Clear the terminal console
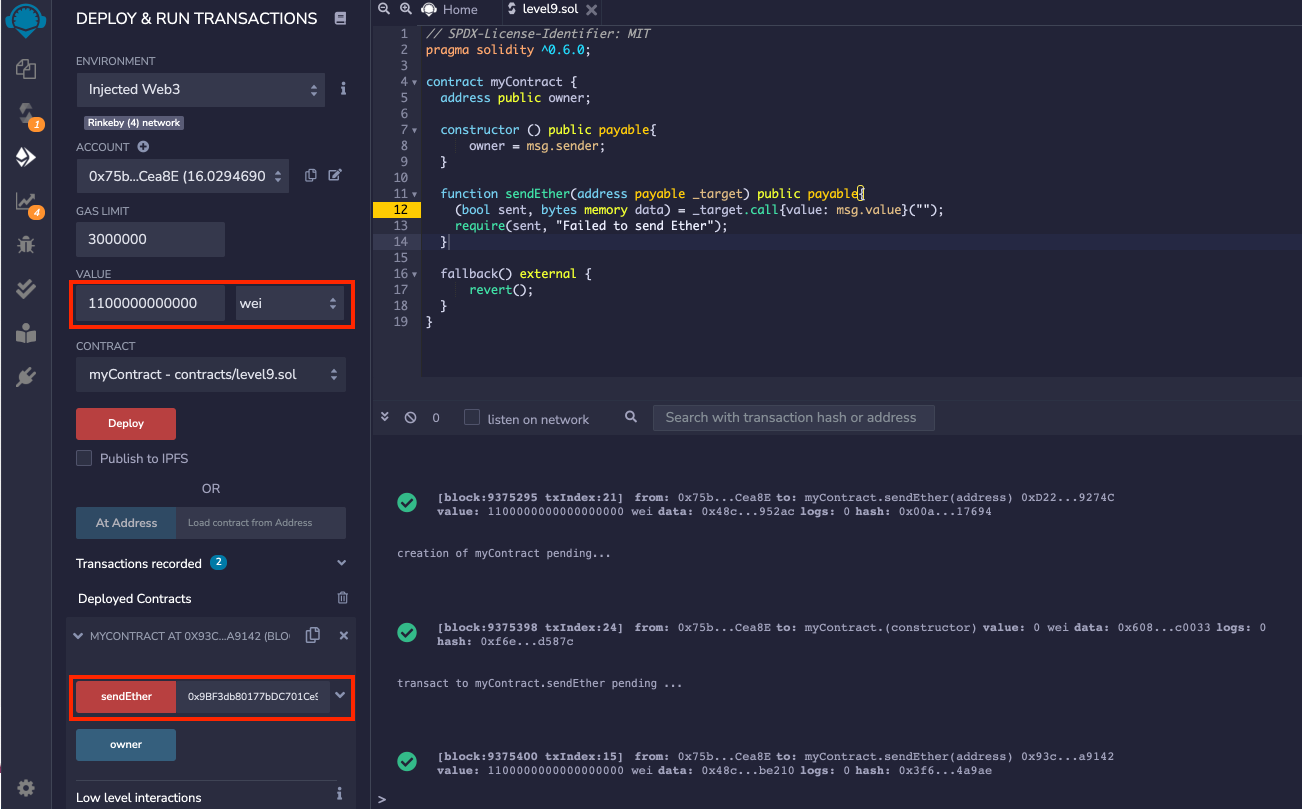This screenshot has width=1302, height=809. (x=410, y=417)
